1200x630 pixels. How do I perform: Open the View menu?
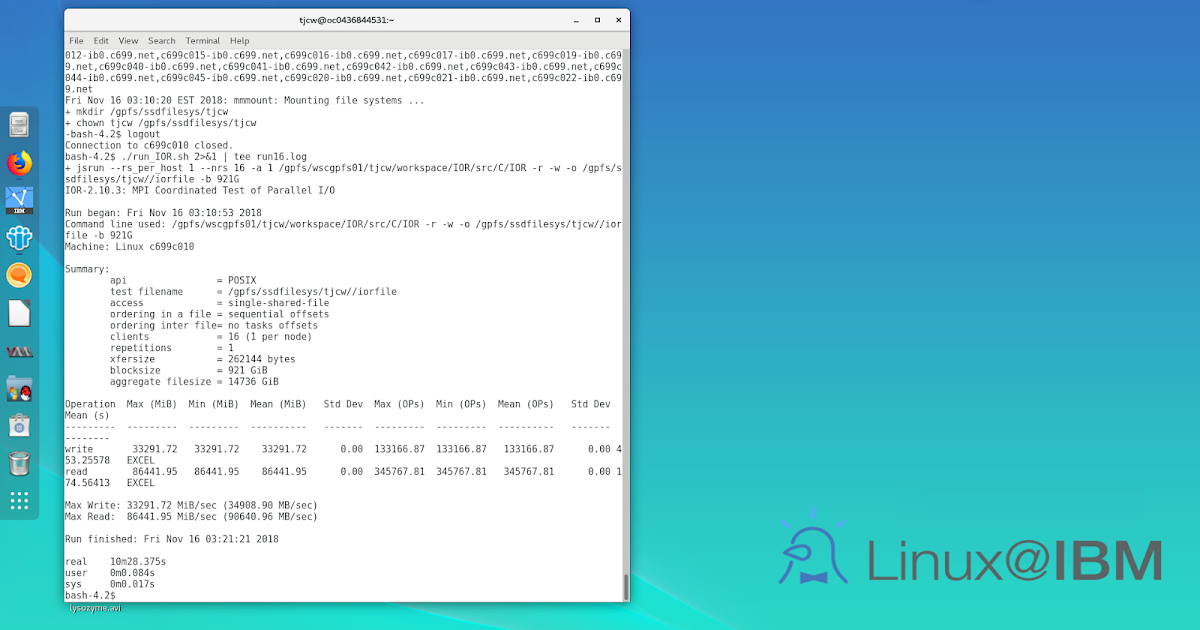coord(127,40)
